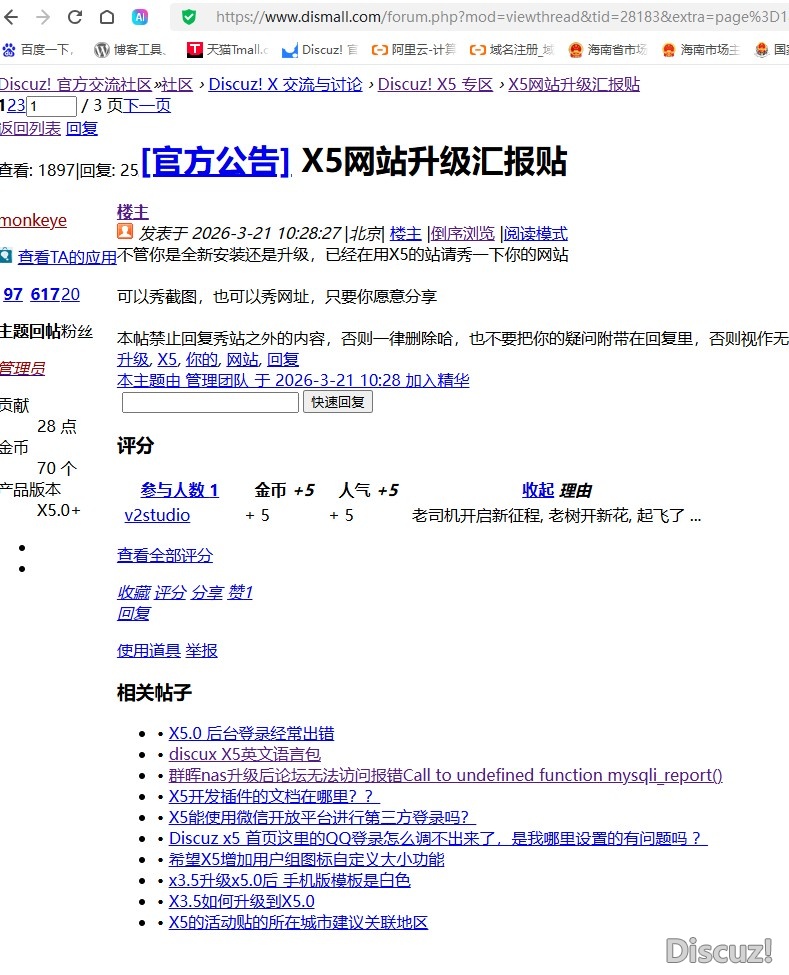Open discux X5英文语言包 thread
This screenshot has width=789, height=975.
pos(245,755)
